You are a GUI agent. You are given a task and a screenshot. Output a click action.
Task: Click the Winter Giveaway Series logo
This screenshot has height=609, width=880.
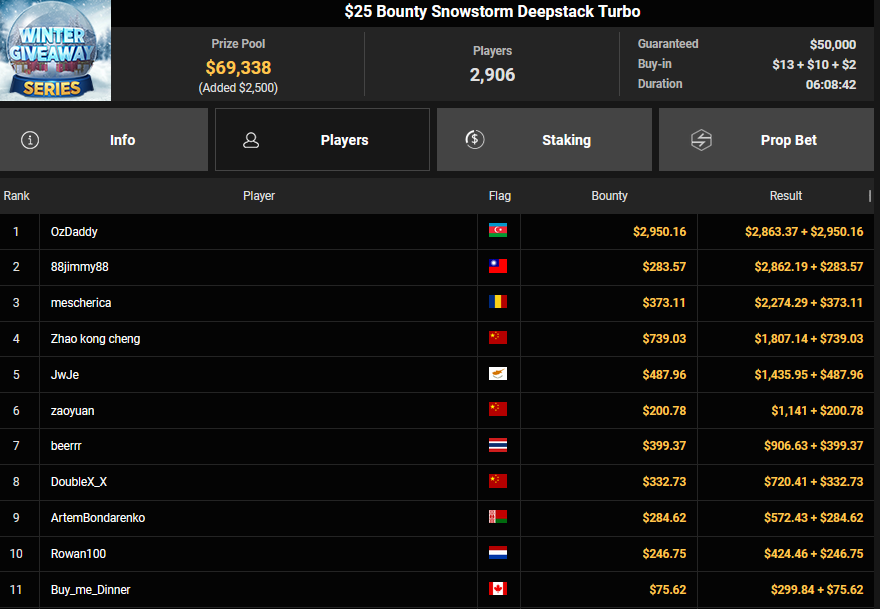pyautogui.click(x=56, y=52)
